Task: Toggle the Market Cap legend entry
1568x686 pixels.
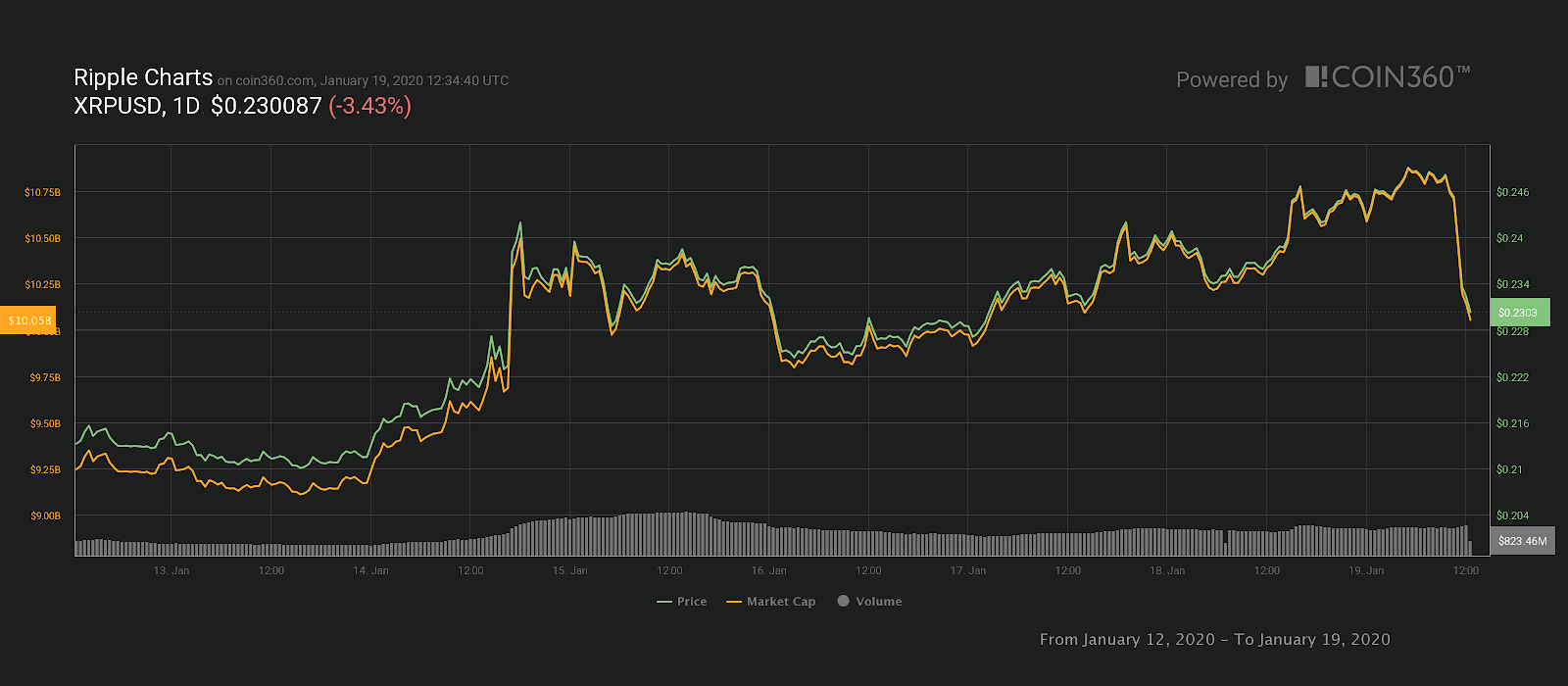Action: pos(770,602)
